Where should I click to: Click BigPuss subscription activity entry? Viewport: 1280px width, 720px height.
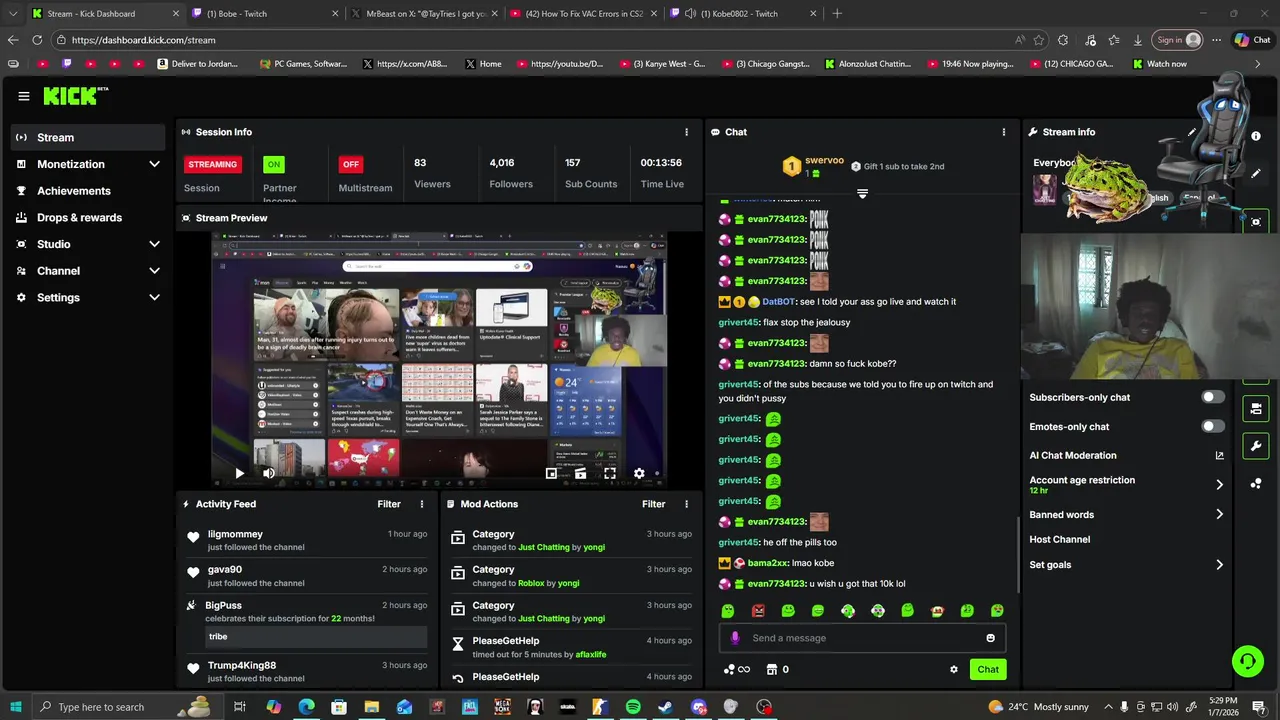click(306, 621)
